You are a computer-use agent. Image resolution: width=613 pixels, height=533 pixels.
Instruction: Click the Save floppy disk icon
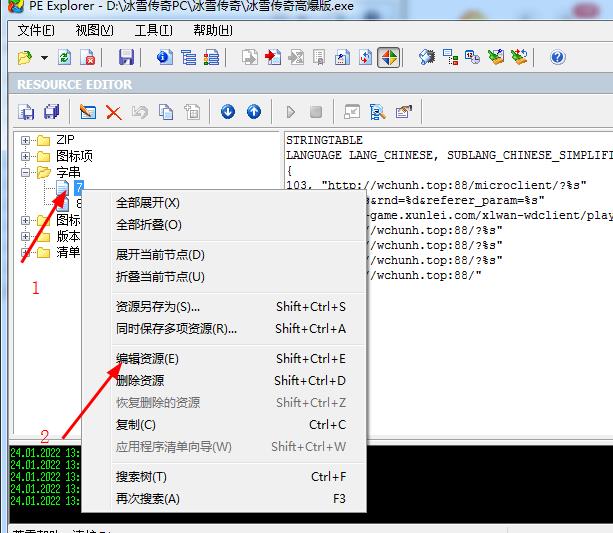126,58
